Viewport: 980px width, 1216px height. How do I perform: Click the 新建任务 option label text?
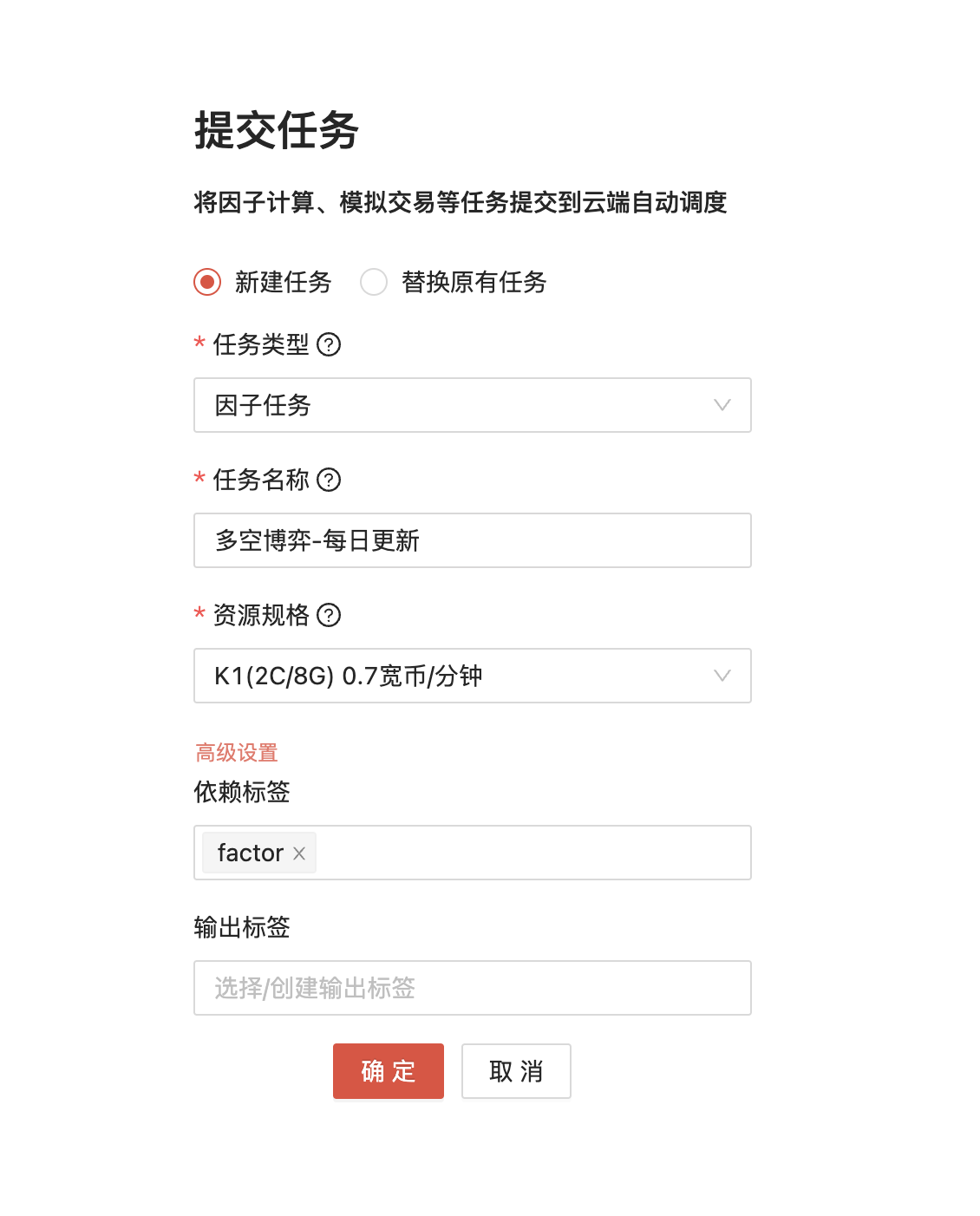coord(283,282)
